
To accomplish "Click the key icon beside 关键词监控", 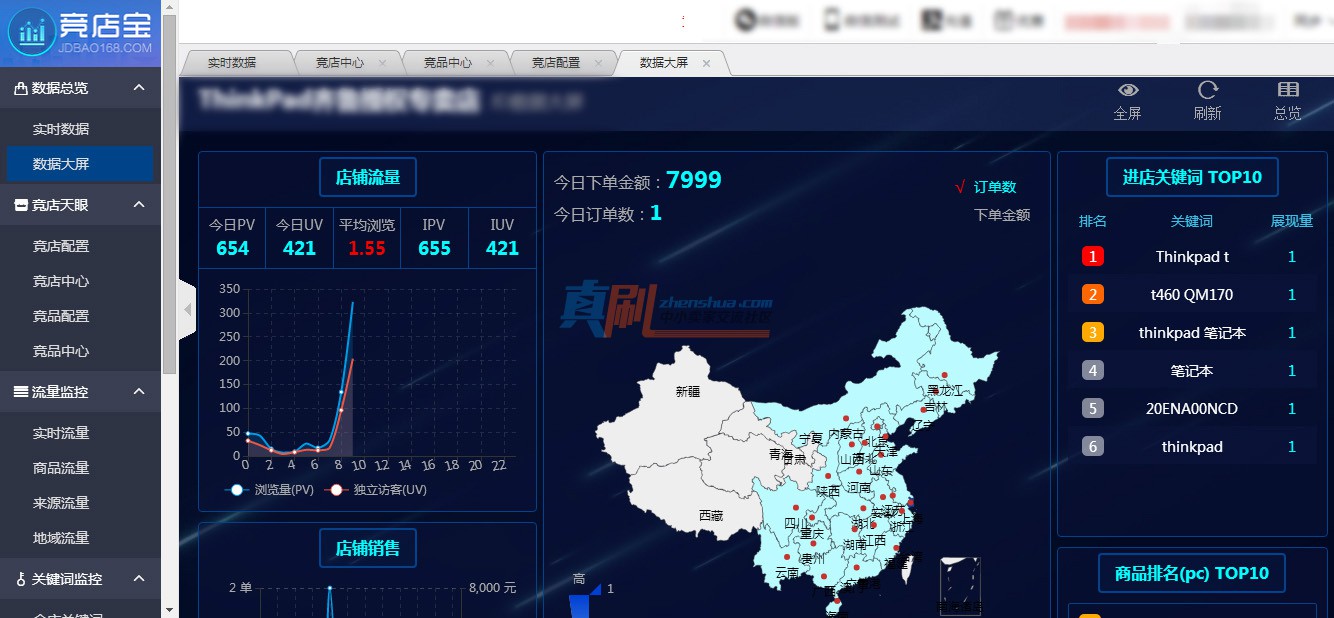I will pyautogui.click(x=21, y=579).
